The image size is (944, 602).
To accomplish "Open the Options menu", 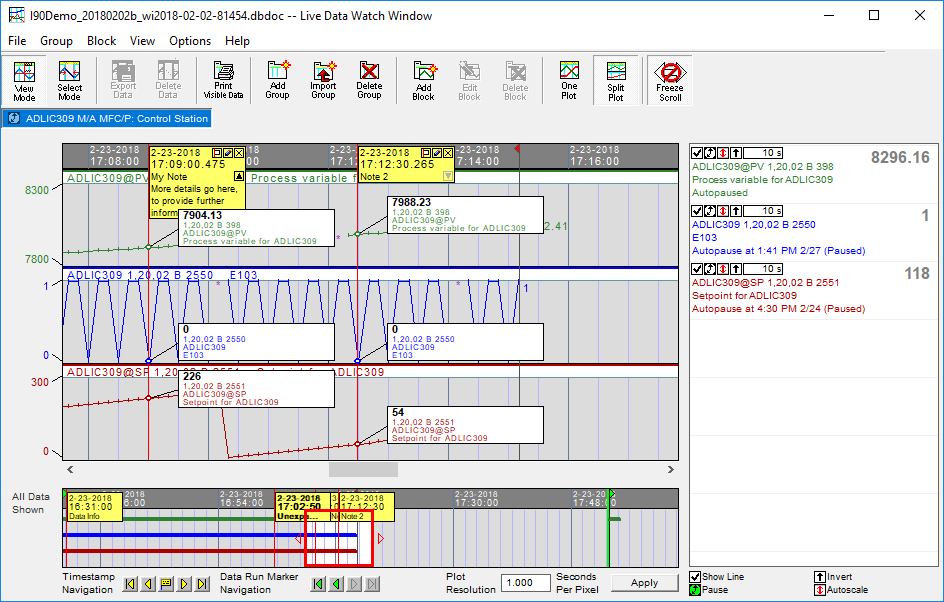I will click(x=190, y=41).
